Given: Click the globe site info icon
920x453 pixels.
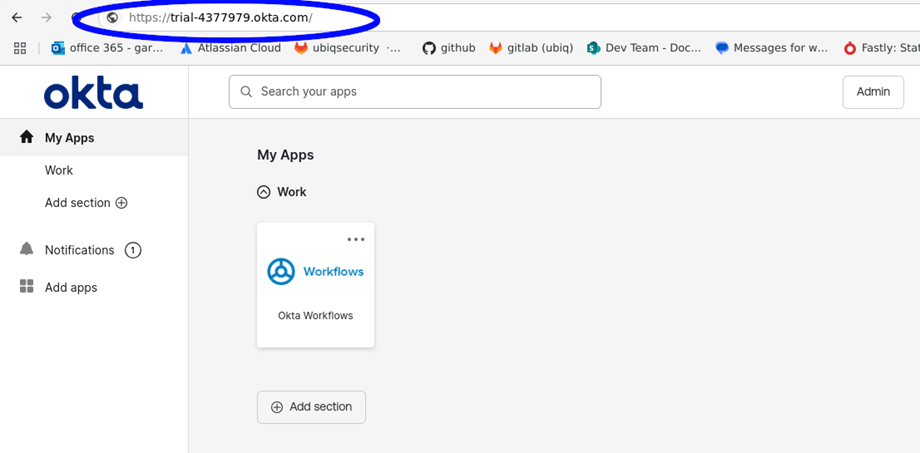Looking at the screenshot, I should pyautogui.click(x=113, y=18).
